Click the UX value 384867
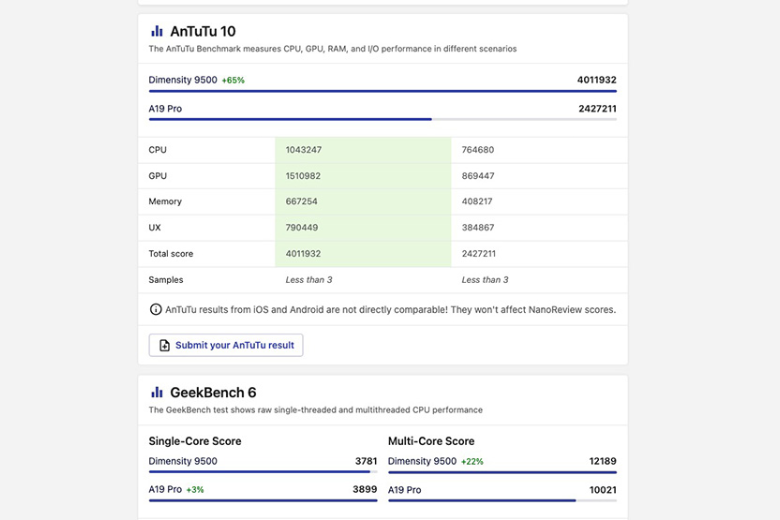Image resolution: width=780 pixels, height=520 pixels. [478, 228]
